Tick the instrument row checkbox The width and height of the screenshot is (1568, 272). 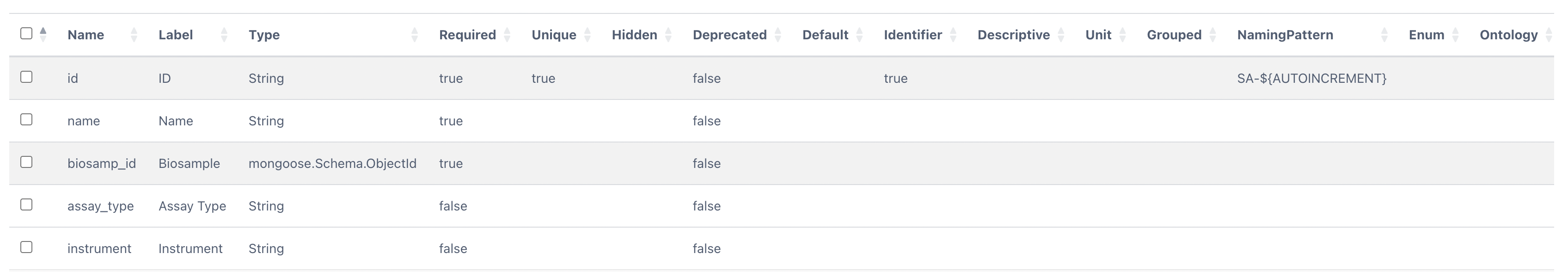(26, 247)
